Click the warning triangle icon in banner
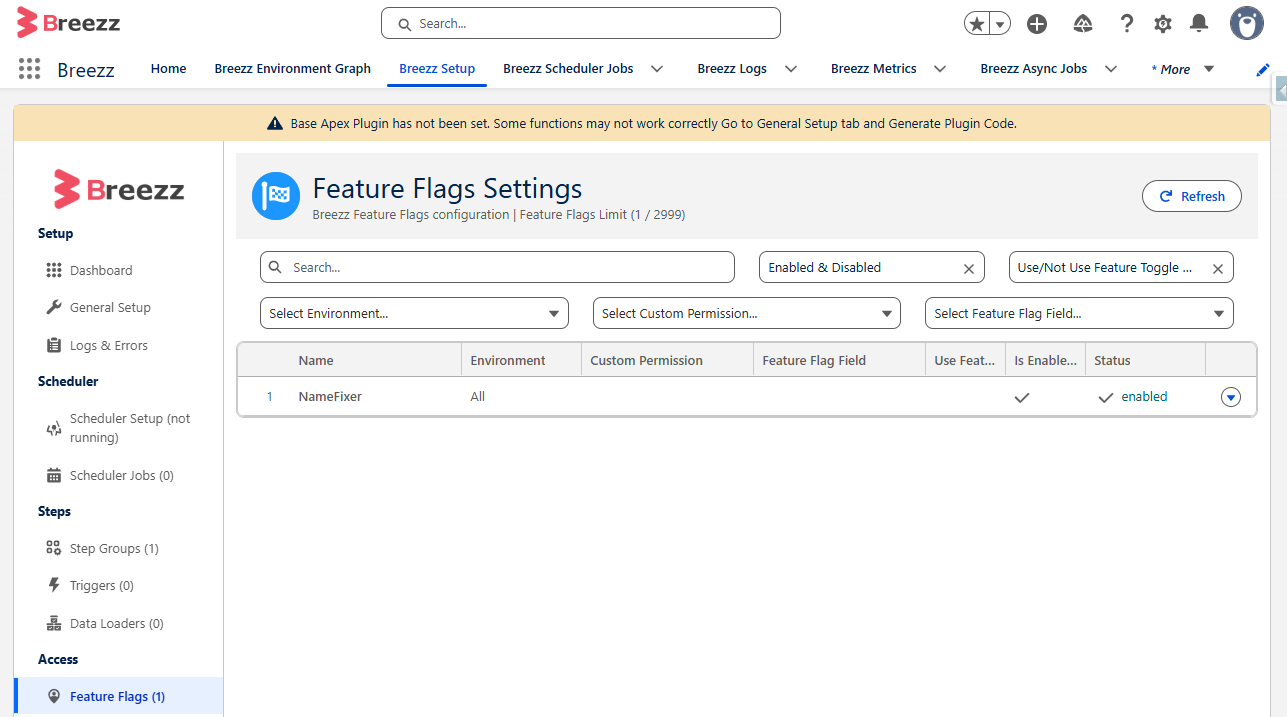The height and width of the screenshot is (717, 1287). pyautogui.click(x=275, y=124)
